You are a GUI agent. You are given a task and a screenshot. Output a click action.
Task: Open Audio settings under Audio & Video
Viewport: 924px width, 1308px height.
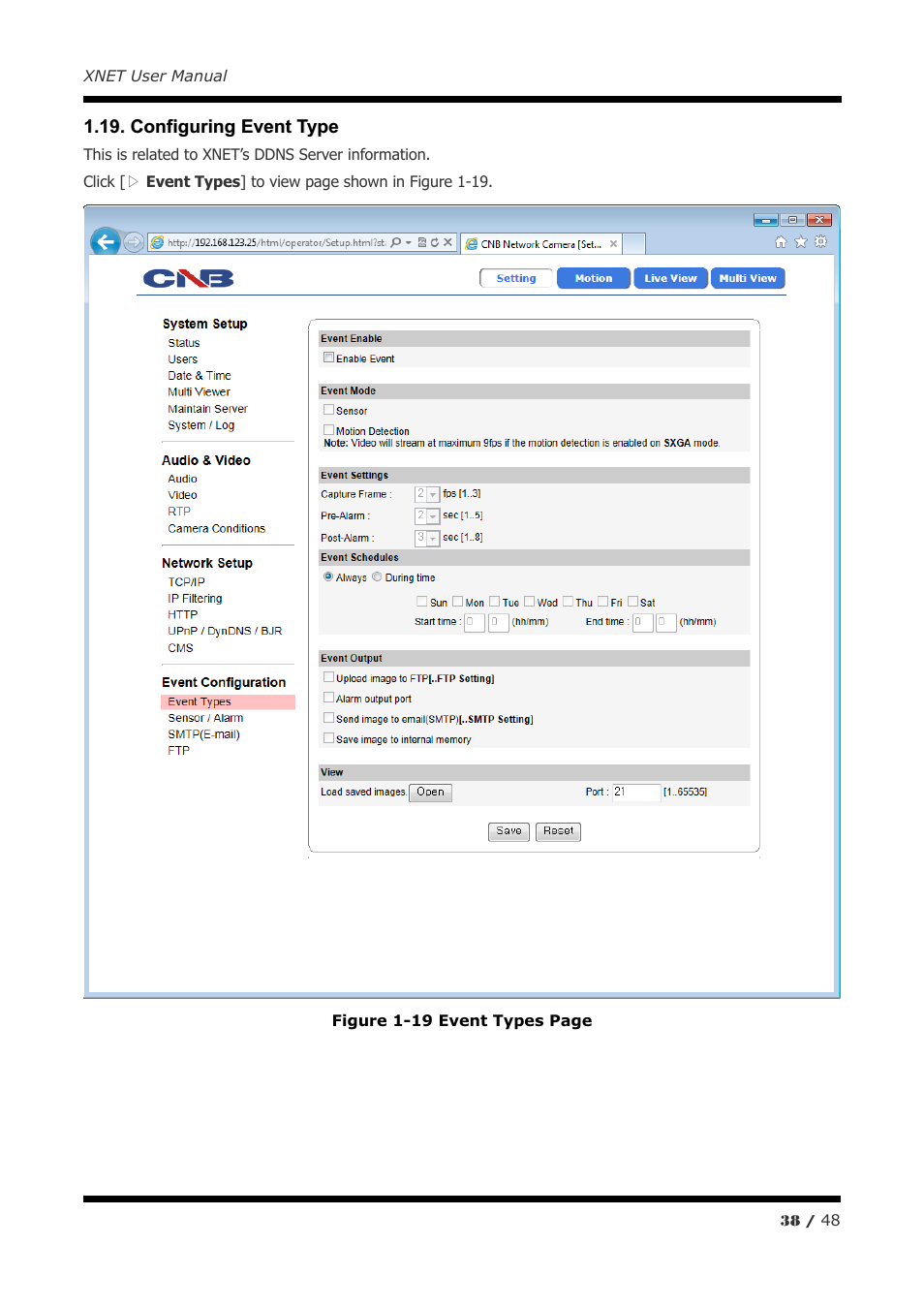coord(182,479)
